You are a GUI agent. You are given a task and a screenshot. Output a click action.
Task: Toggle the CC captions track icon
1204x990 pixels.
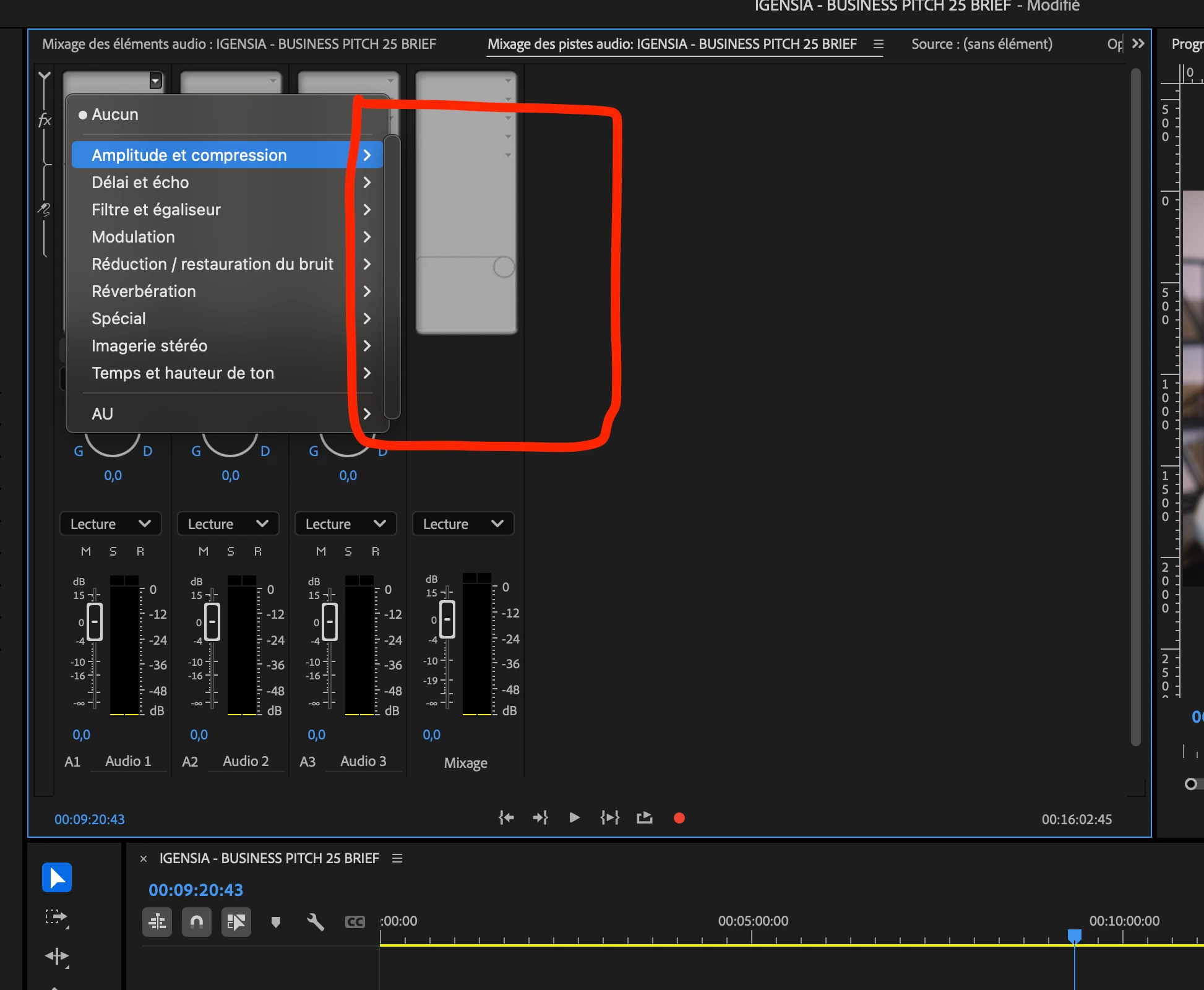click(x=355, y=922)
